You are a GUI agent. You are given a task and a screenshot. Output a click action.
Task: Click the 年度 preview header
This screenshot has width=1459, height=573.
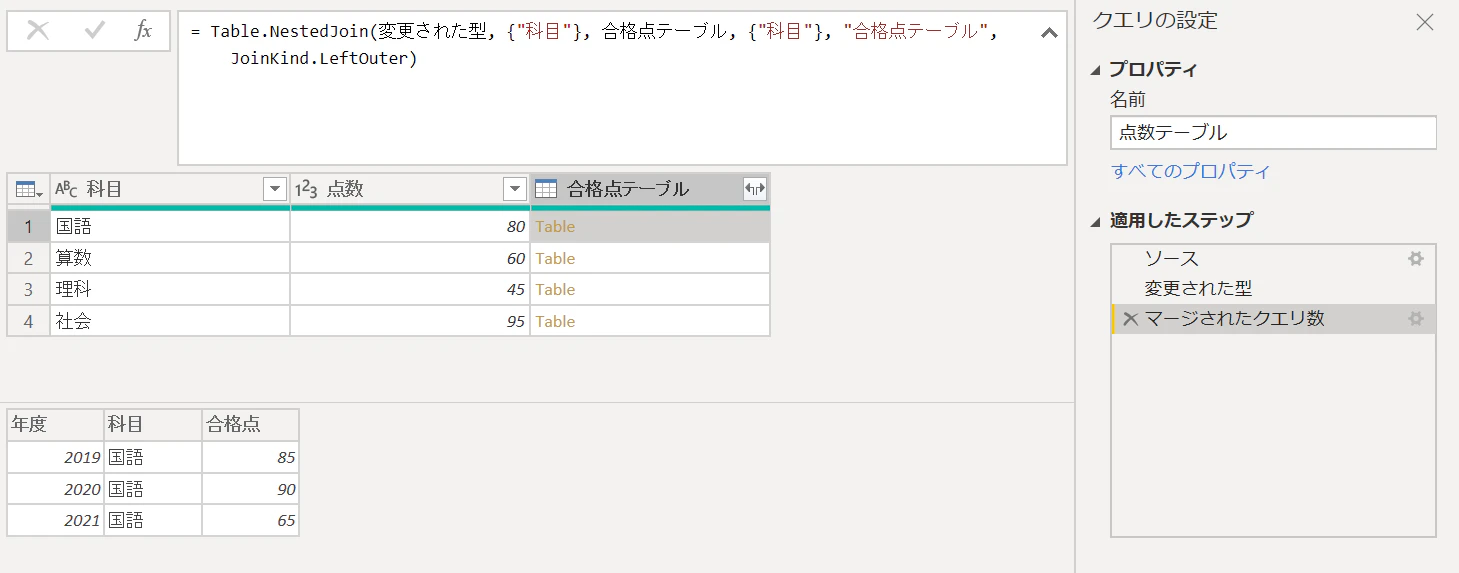pos(55,424)
